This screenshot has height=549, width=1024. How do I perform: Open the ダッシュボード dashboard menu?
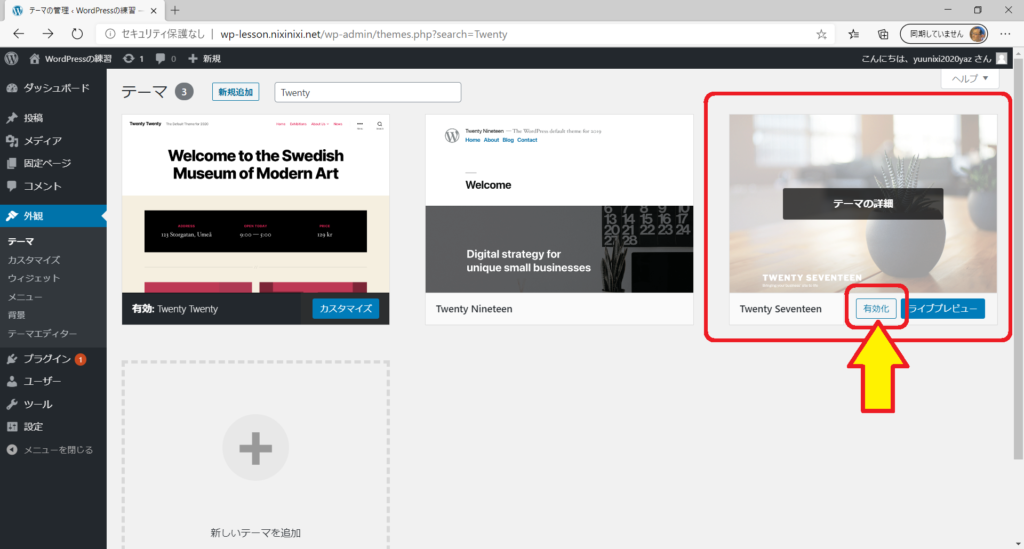point(56,87)
